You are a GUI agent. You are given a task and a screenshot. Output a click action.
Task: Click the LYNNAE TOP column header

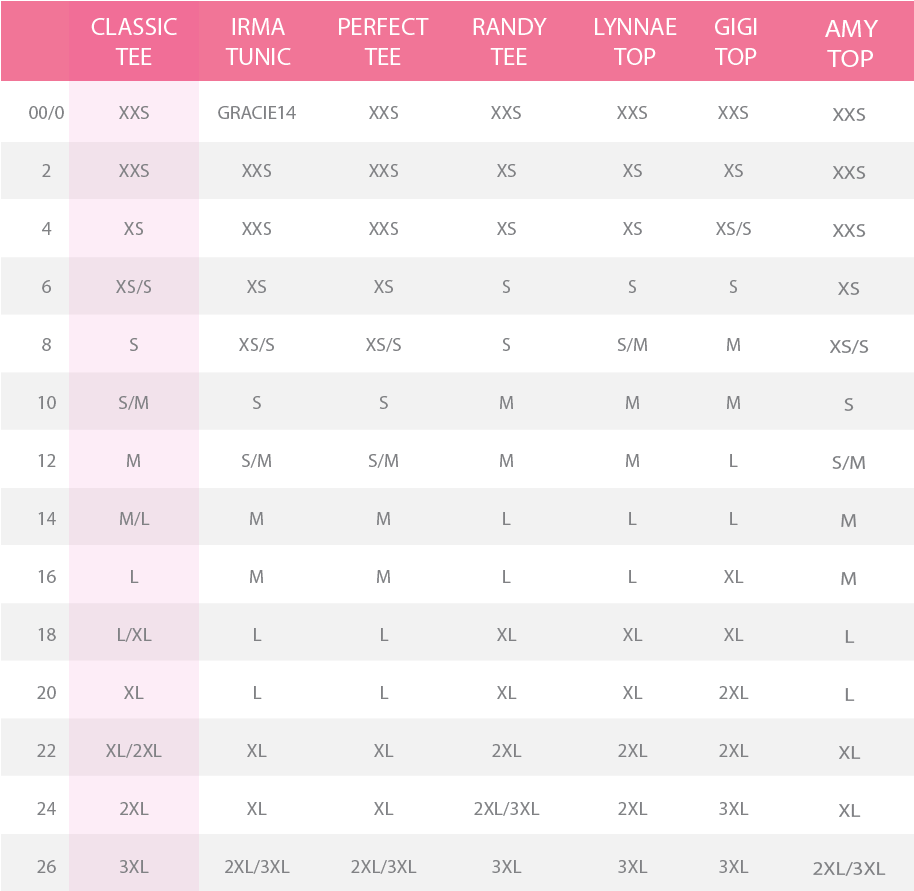click(x=634, y=42)
